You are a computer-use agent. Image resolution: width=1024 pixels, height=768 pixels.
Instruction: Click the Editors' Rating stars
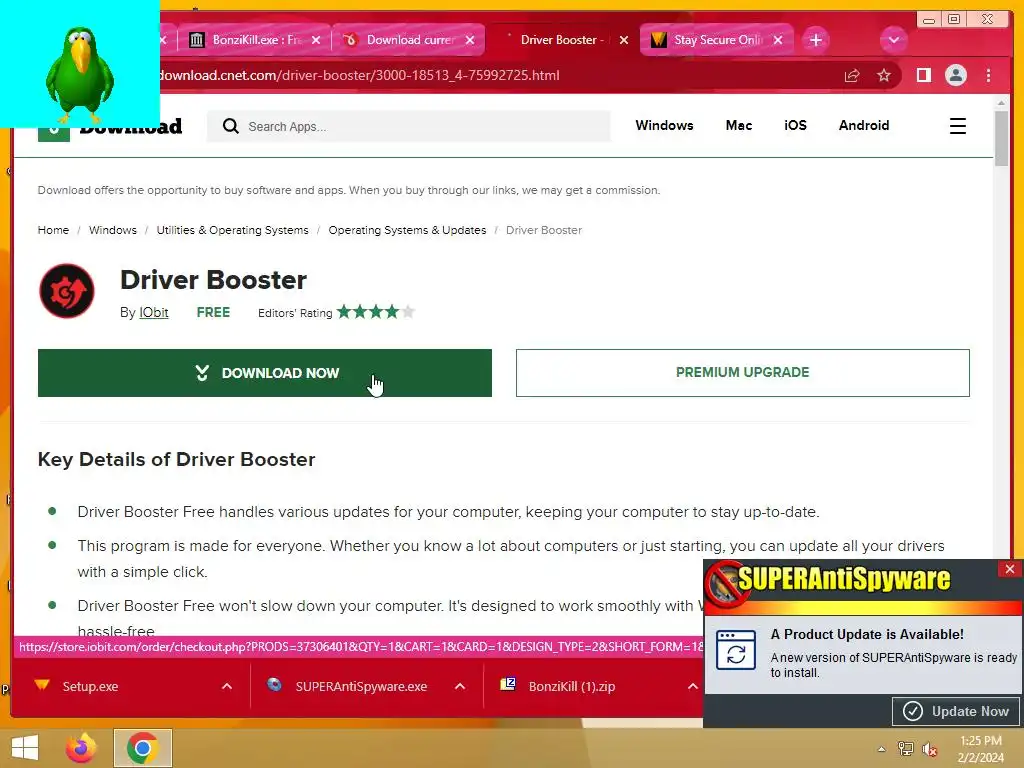(376, 312)
